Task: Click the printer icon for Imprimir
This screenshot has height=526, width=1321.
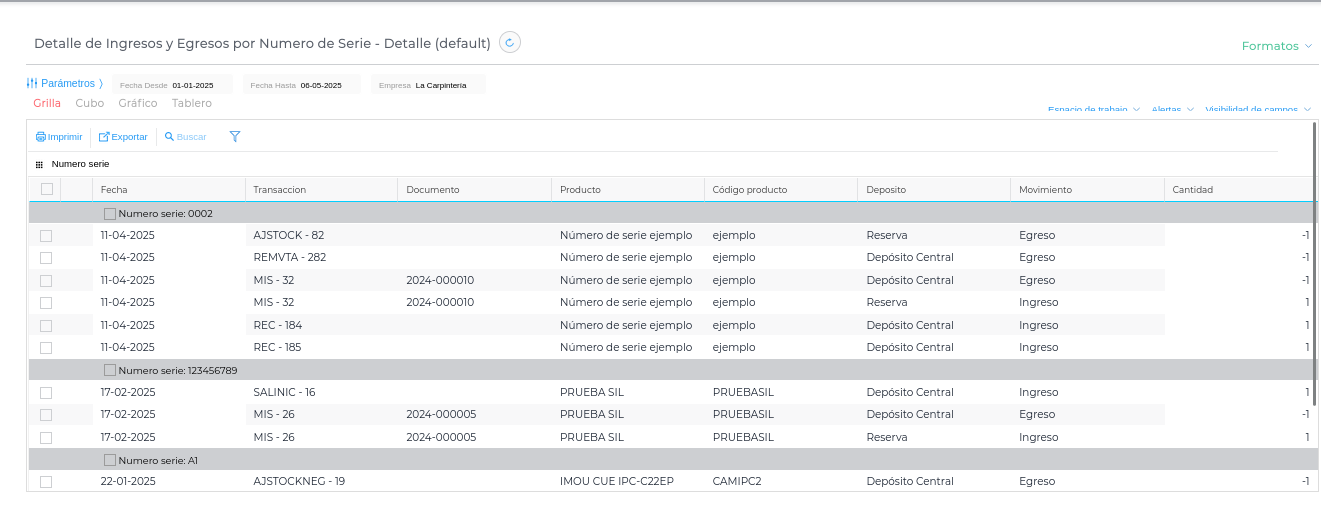Action: [41, 137]
